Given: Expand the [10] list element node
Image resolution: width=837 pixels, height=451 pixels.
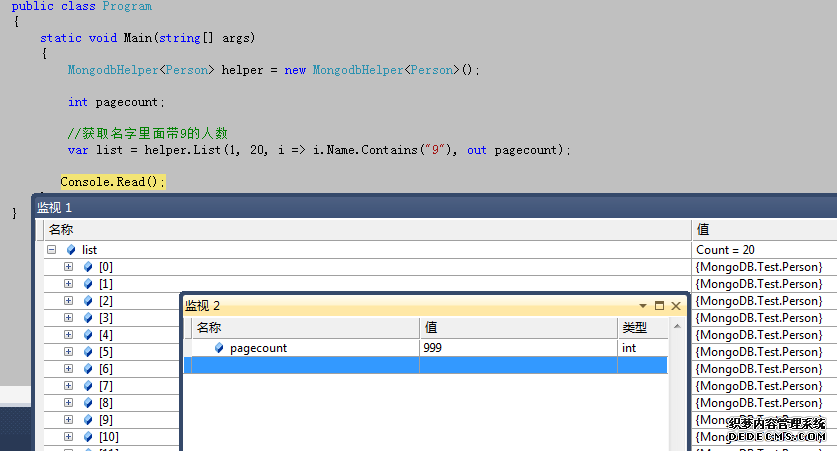Looking at the screenshot, I should (x=68, y=437).
